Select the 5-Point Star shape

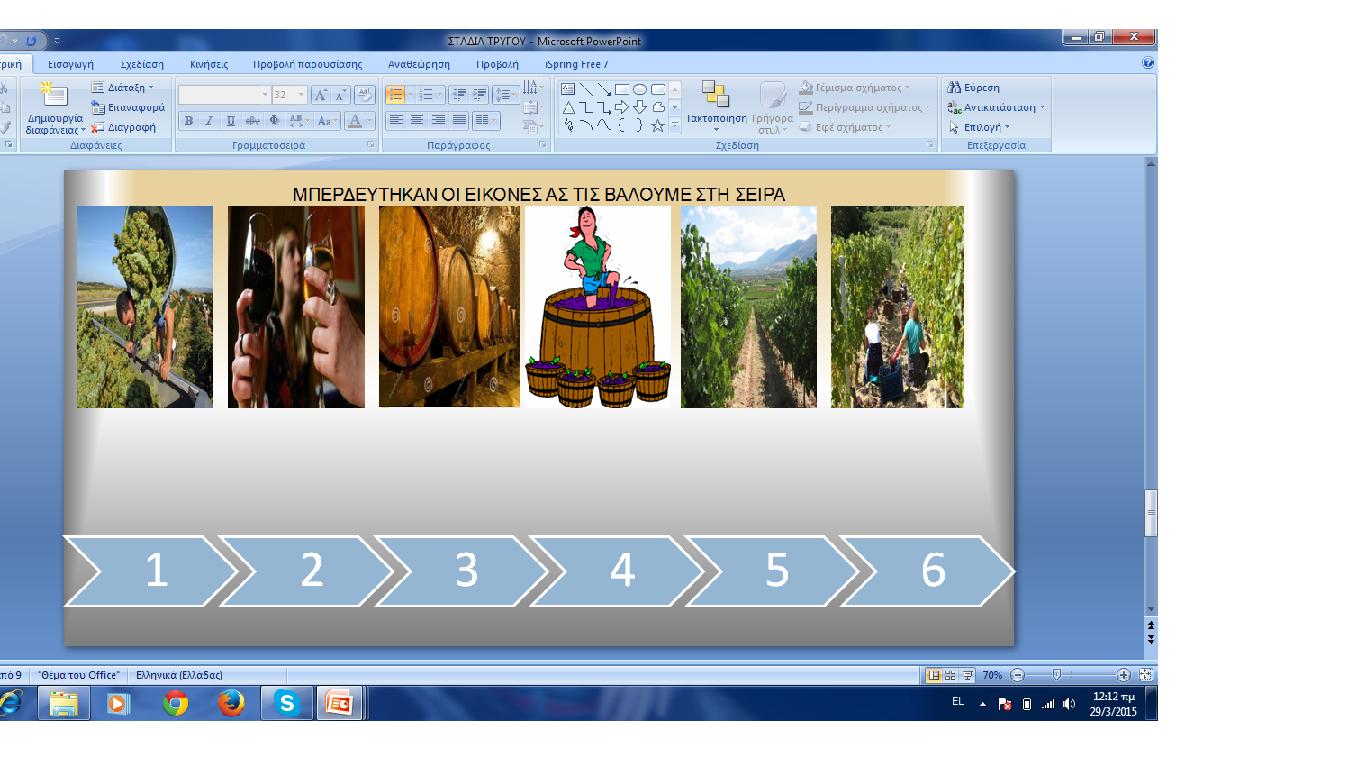(x=658, y=125)
